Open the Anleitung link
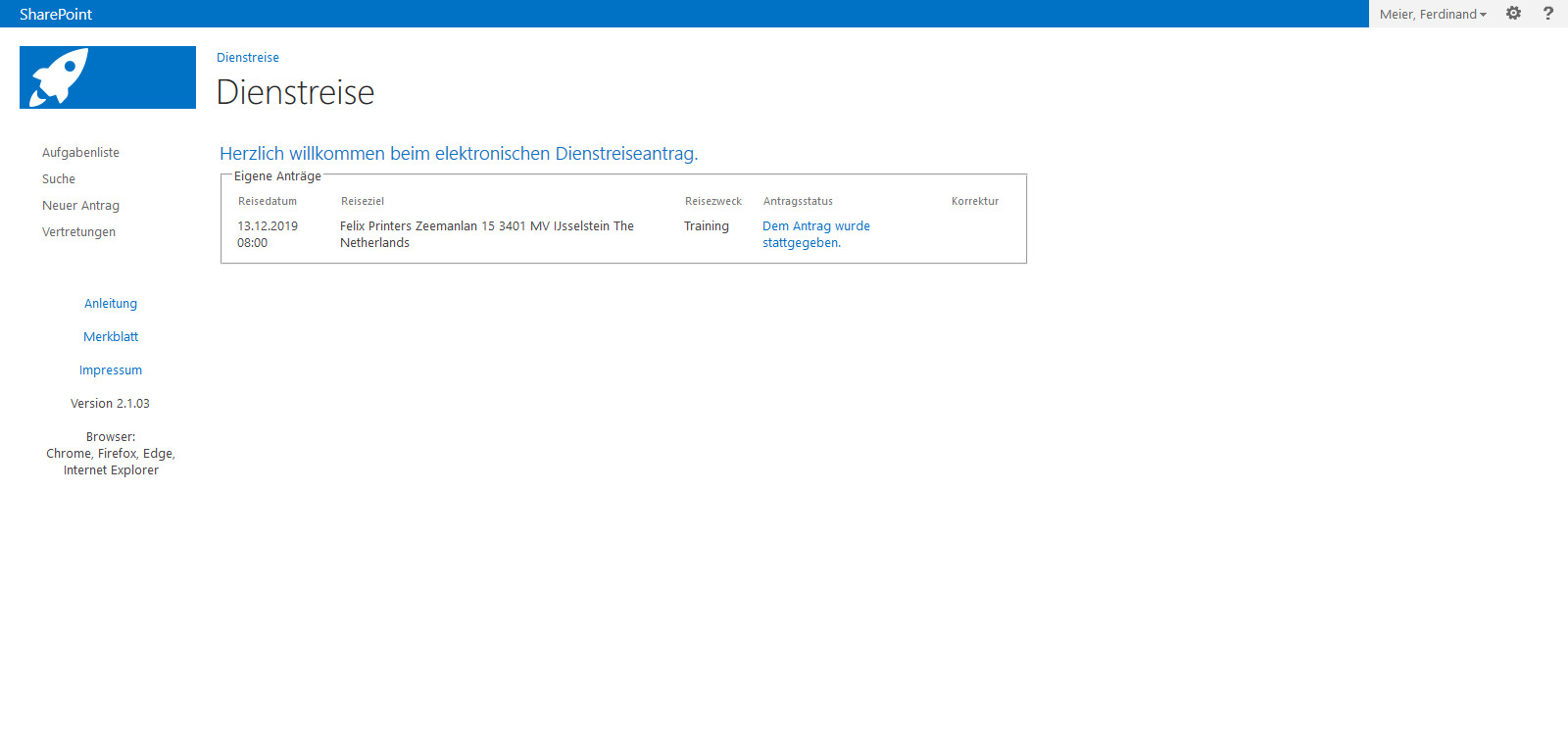This screenshot has height=739, width=1568. pos(111,304)
